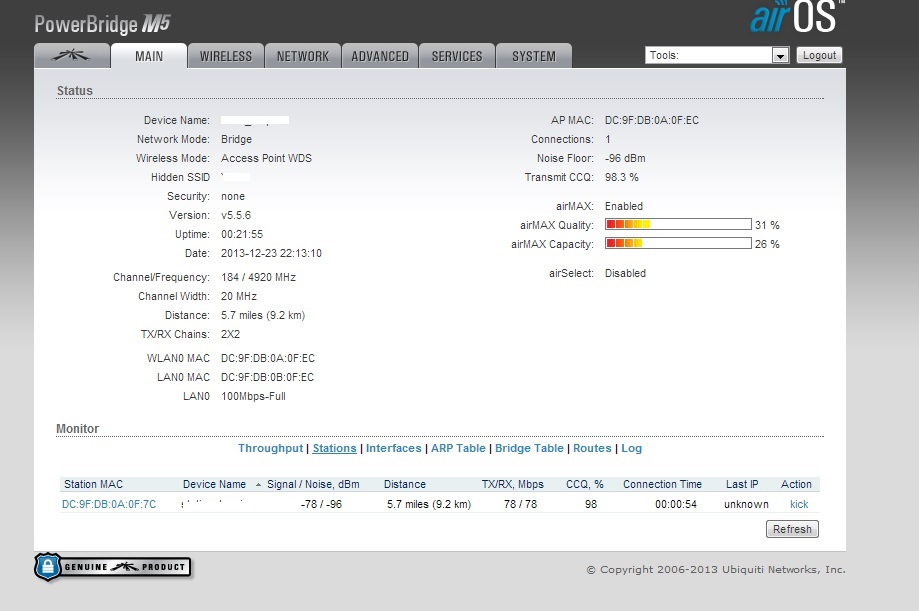Sort by Distance column header
919x611 pixels.
pyautogui.click(x=404, y=484)
